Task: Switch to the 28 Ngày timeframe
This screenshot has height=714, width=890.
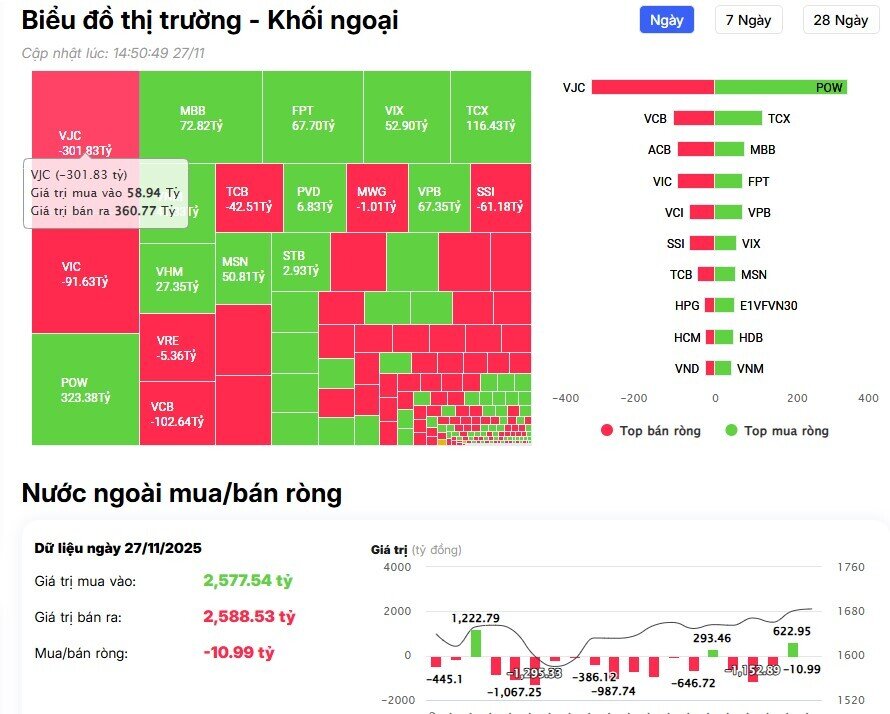Action: pos(840,20)
